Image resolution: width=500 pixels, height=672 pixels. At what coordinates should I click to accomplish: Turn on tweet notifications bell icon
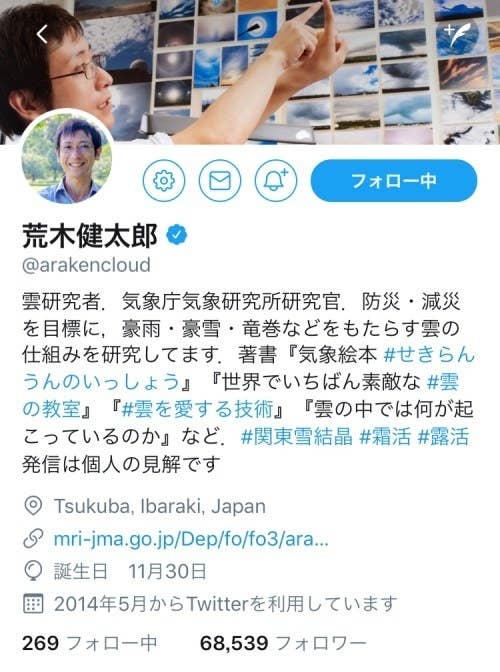(x=276, y=180)
